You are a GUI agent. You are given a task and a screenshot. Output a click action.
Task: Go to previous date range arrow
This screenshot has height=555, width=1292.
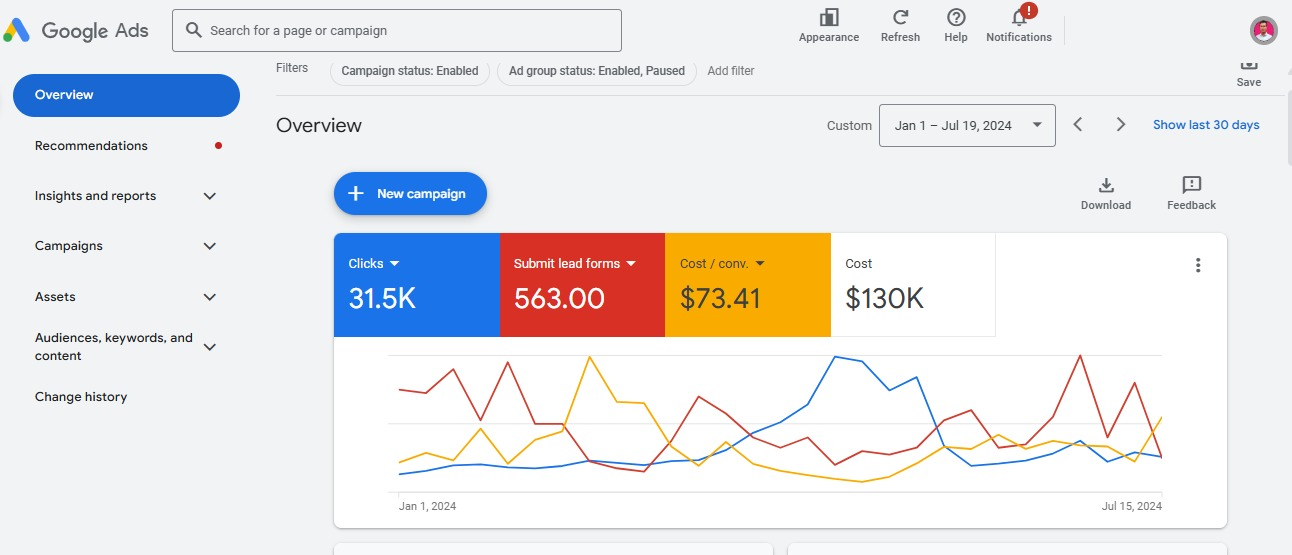(1078, 125)
